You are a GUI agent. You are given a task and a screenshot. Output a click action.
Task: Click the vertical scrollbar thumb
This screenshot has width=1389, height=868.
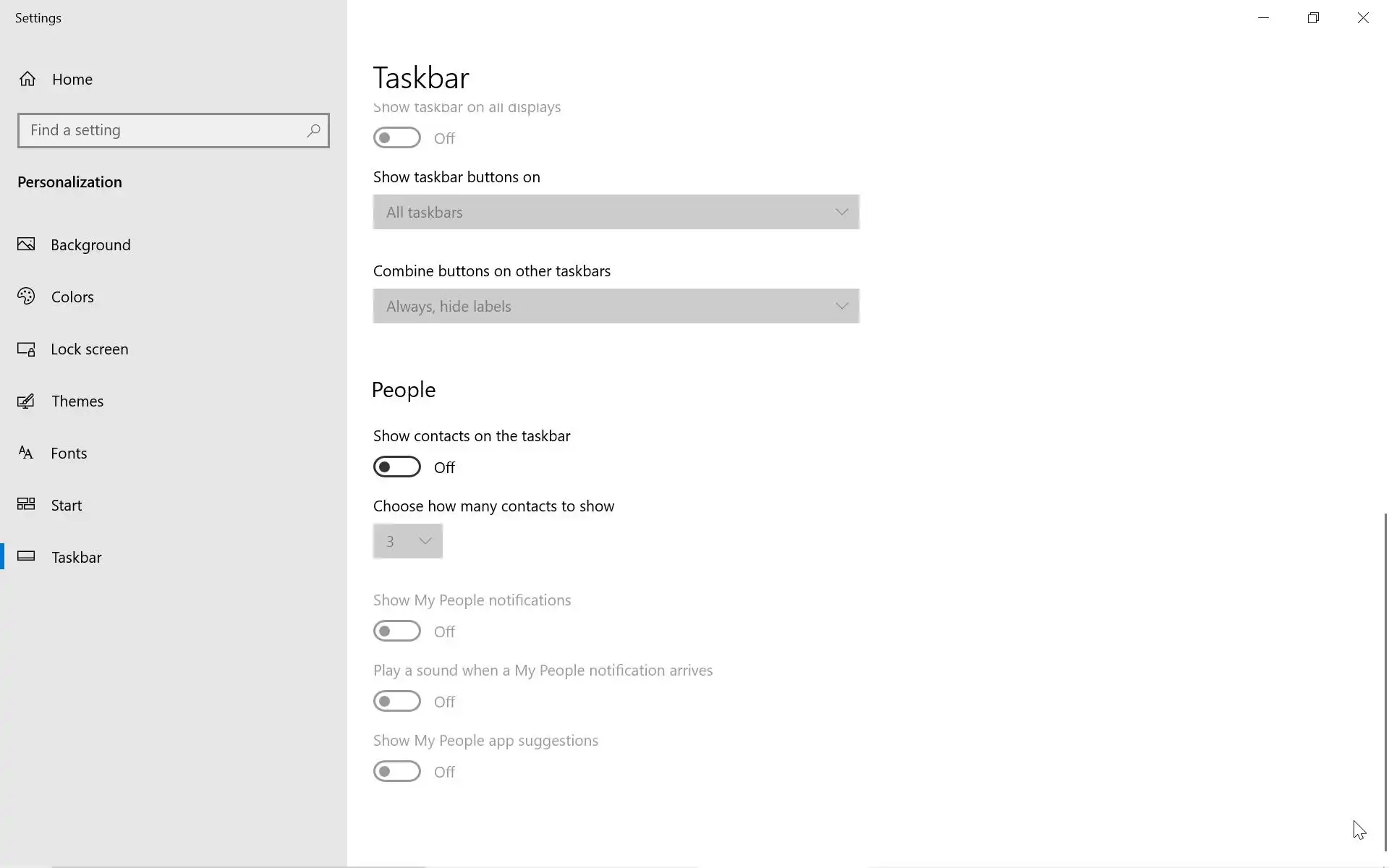click(x=1385, y=680)
